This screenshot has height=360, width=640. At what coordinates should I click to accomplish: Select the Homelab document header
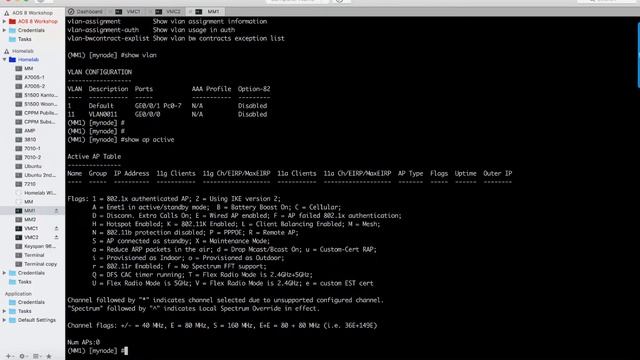point(23,51)
